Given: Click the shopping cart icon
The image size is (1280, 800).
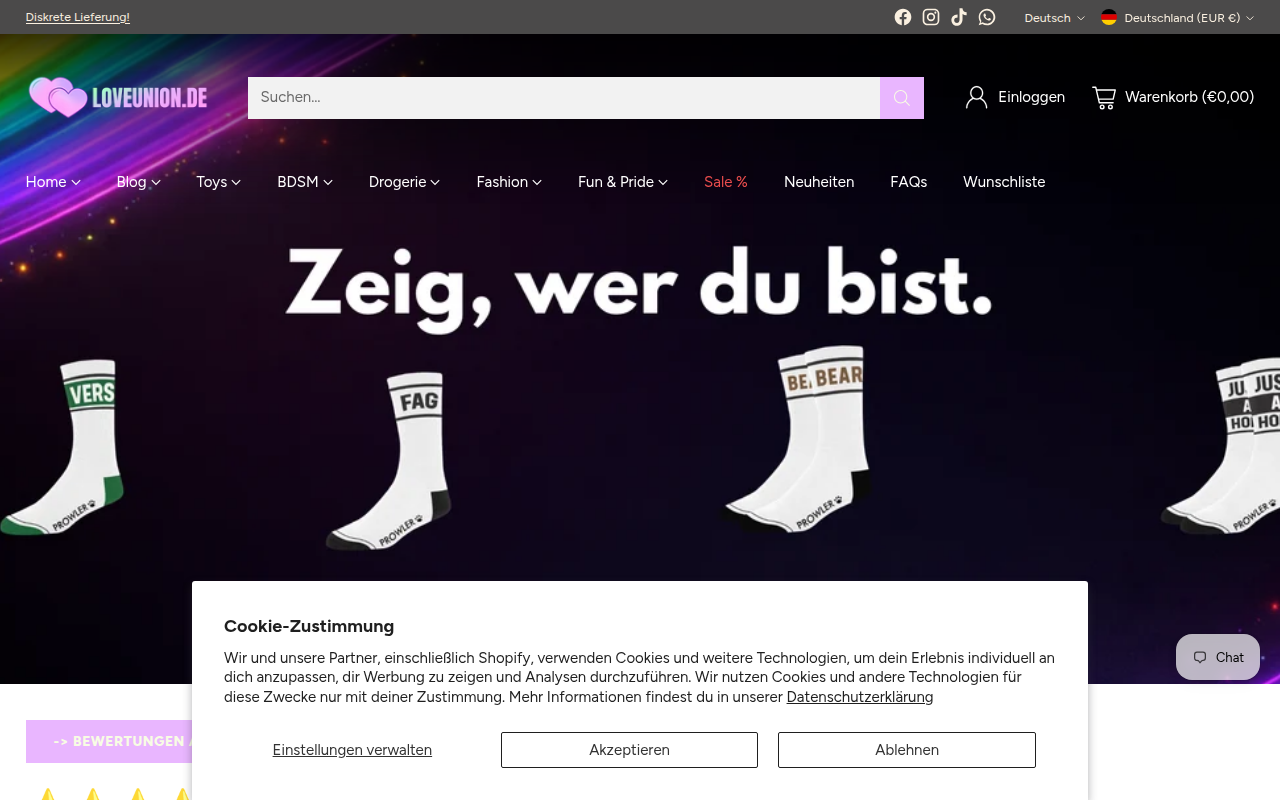Looking at the screenshot, I should pos(1104,97).
